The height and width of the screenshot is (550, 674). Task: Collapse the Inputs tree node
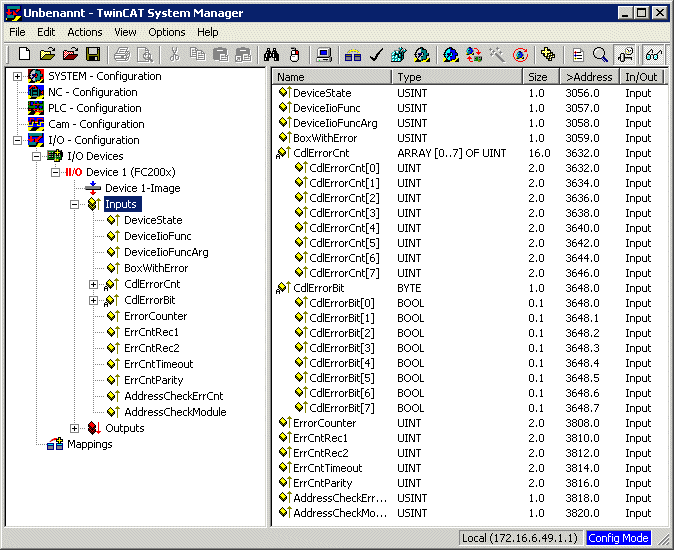coord(74,205)
